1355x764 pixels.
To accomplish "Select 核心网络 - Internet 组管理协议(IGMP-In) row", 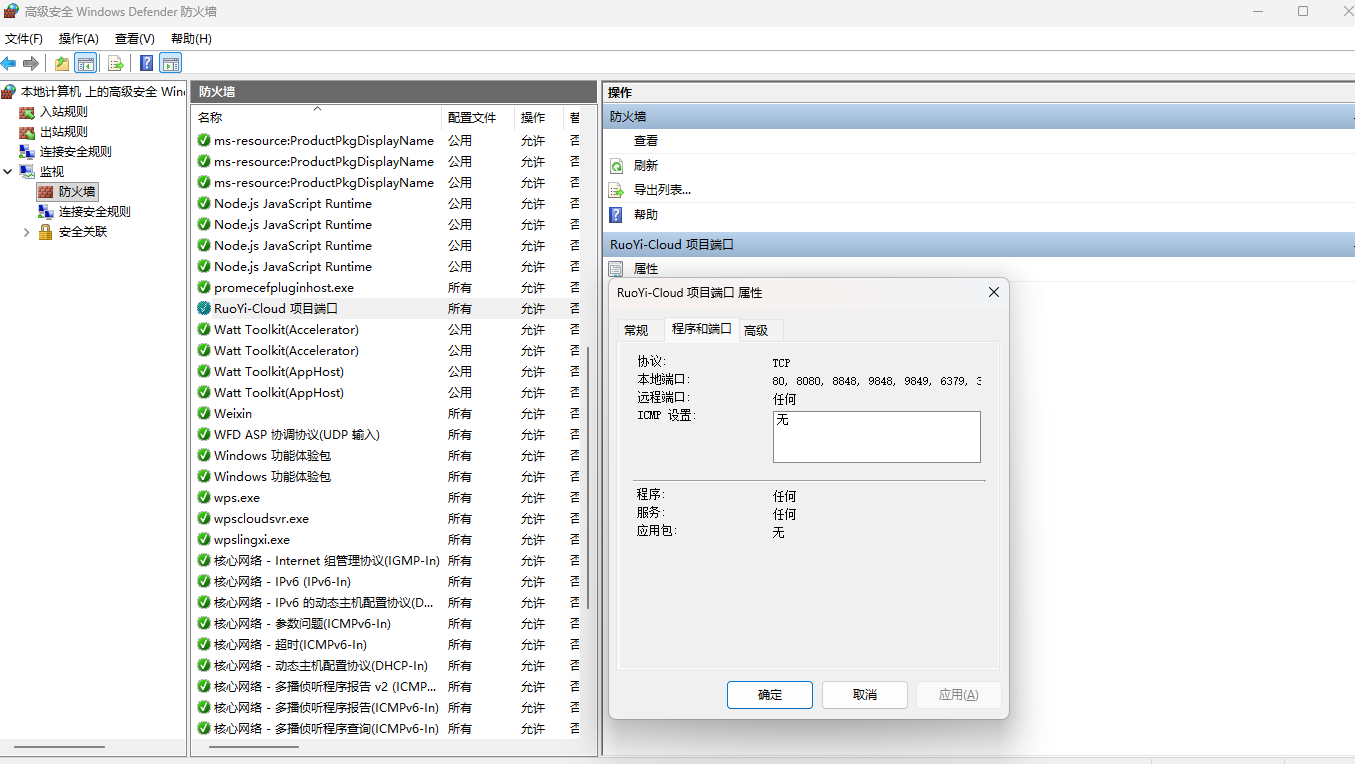I will pos(388,561).
